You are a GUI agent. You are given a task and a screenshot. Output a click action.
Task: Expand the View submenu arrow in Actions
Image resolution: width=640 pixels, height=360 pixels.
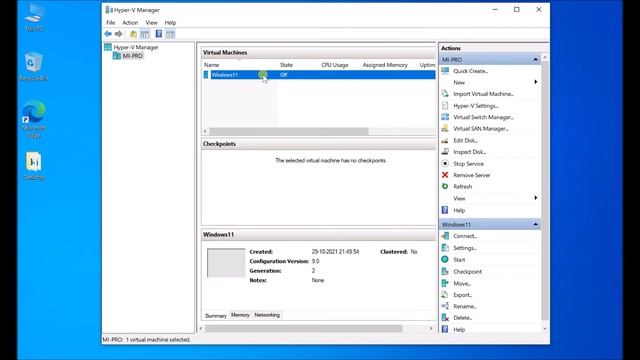pyautogui.click(x=536, y=198)
